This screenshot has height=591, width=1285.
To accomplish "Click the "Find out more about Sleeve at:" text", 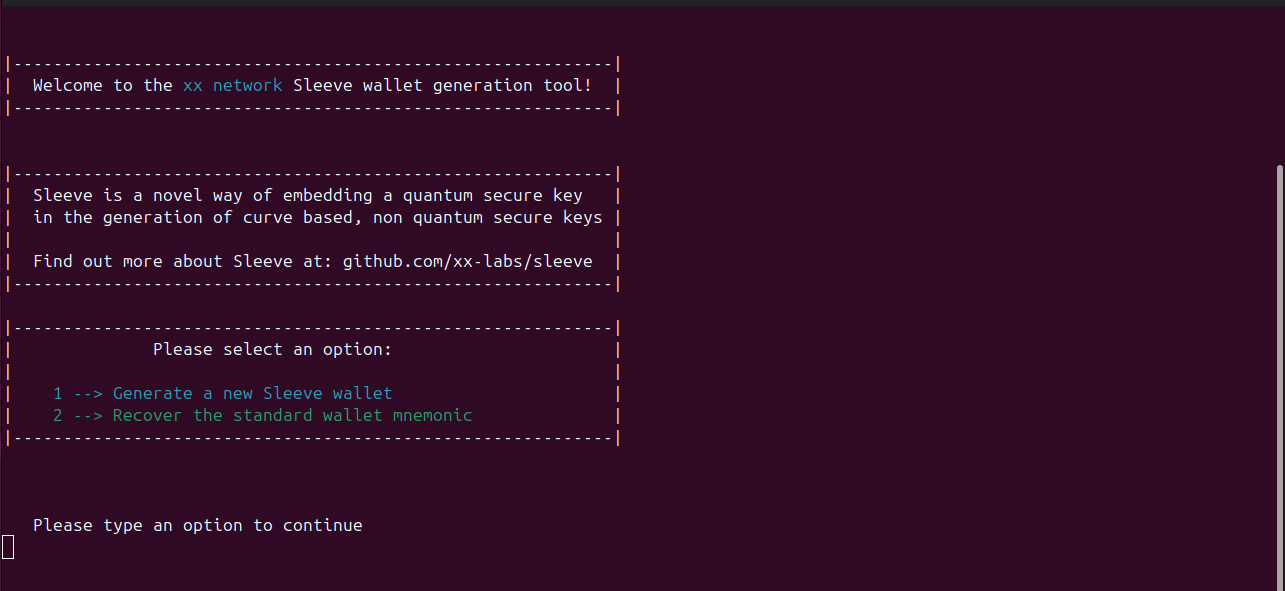I will pyautogui.click(x=183, y=262).
